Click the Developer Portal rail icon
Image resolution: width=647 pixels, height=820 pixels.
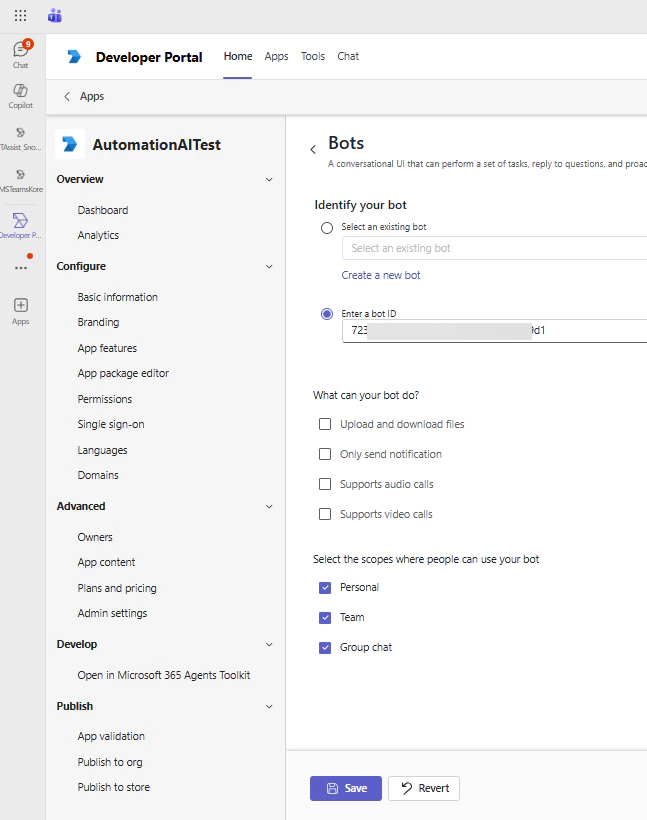[20, 223]
